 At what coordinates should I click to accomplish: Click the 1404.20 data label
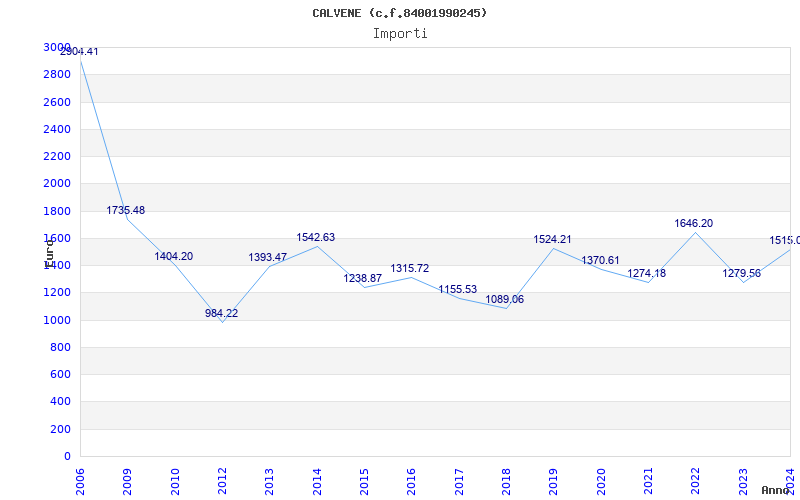pyautogui.click(x=173, y=256)
